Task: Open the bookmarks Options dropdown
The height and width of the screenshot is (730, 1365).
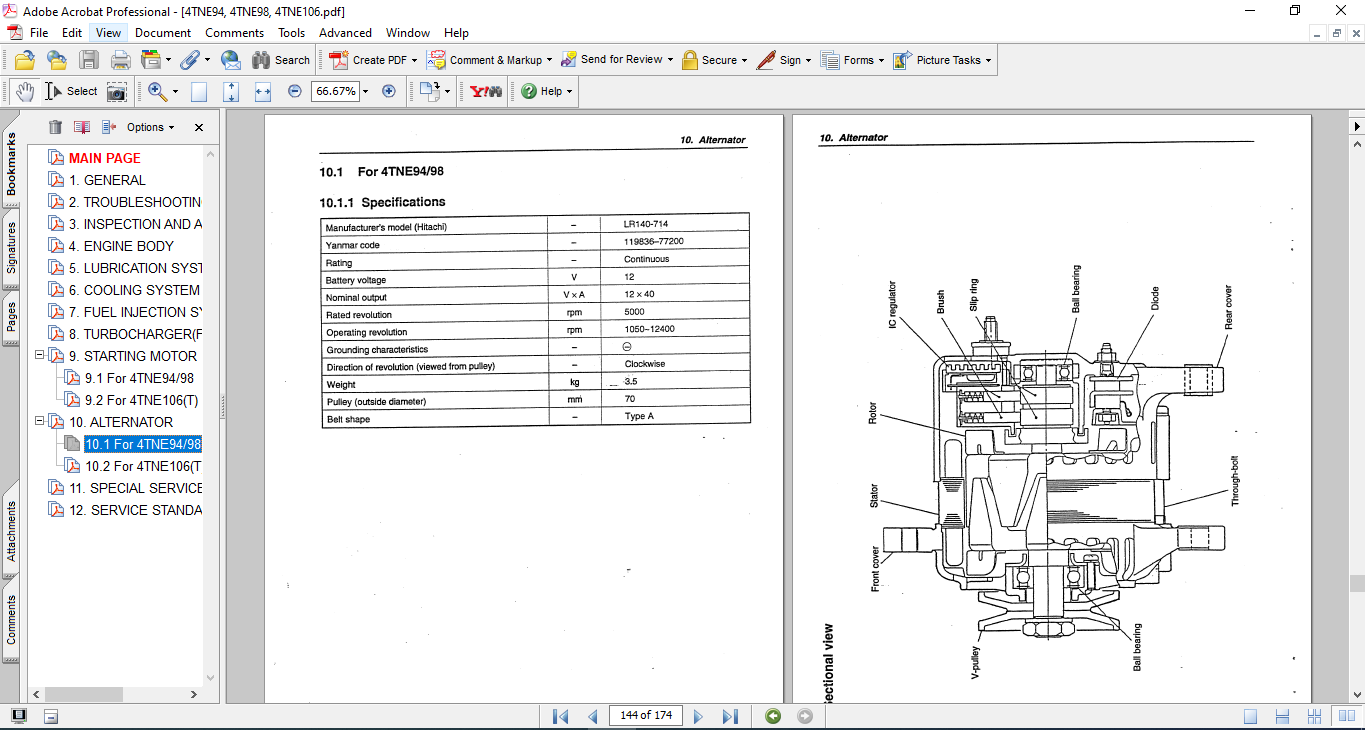Action: click(x=150, y=127)
